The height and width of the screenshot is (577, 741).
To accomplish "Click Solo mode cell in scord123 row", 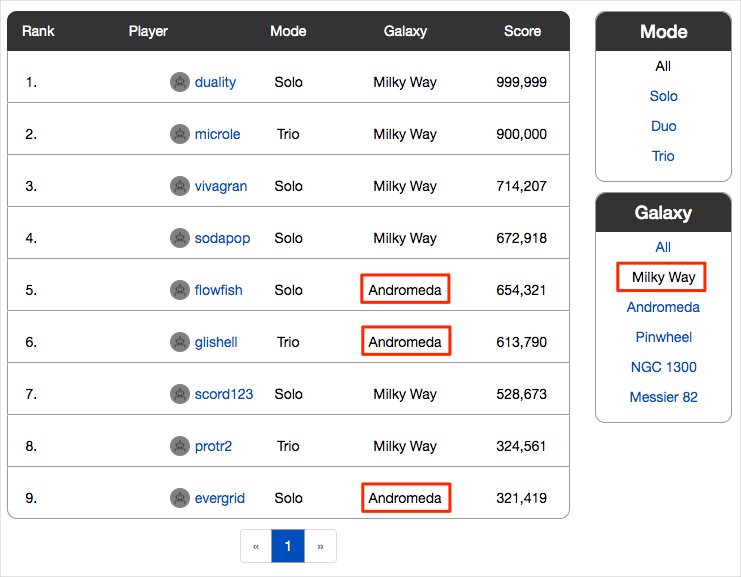I will (288, 394).
